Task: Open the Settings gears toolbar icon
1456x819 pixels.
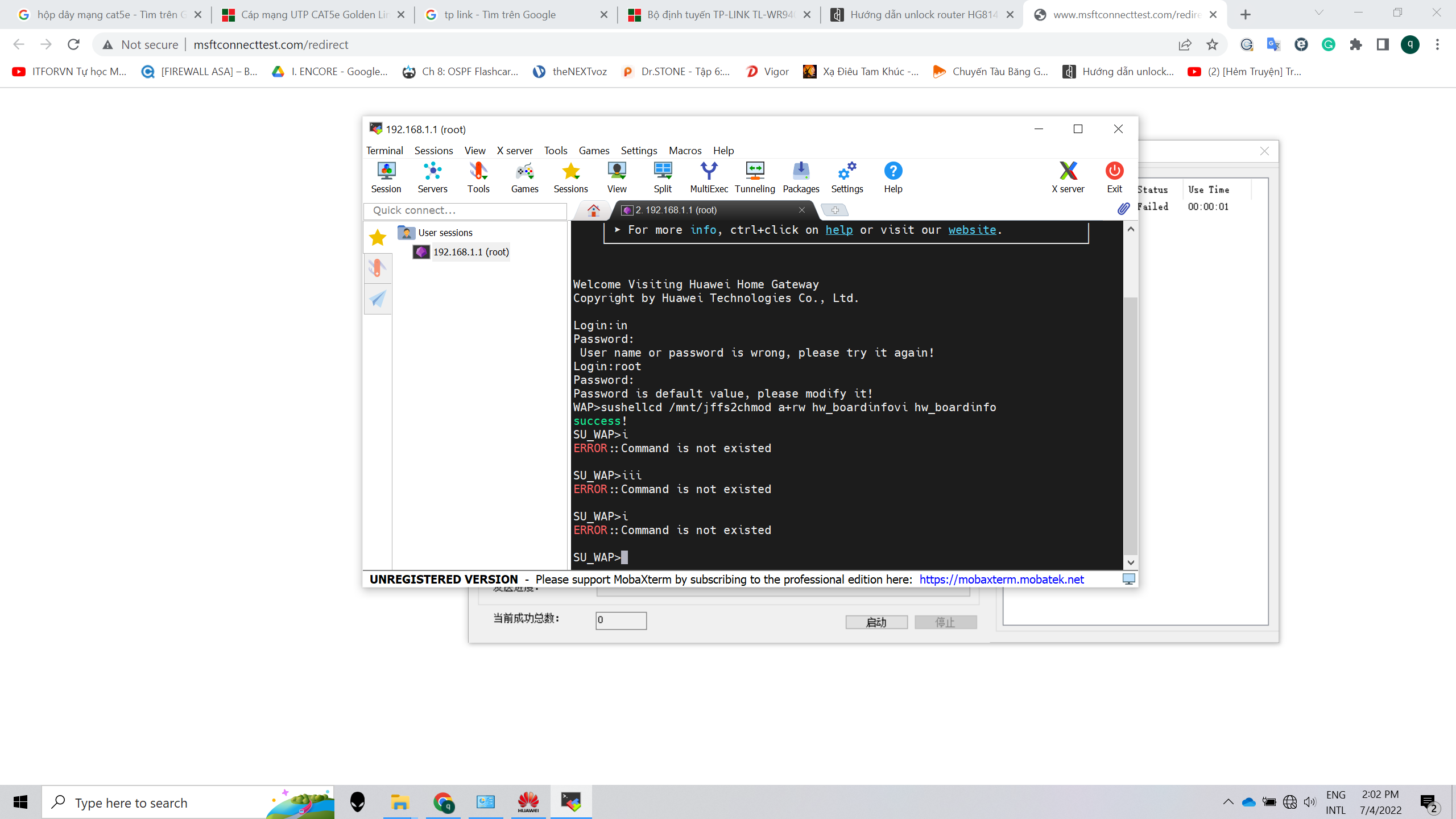Action: (847, 177)
